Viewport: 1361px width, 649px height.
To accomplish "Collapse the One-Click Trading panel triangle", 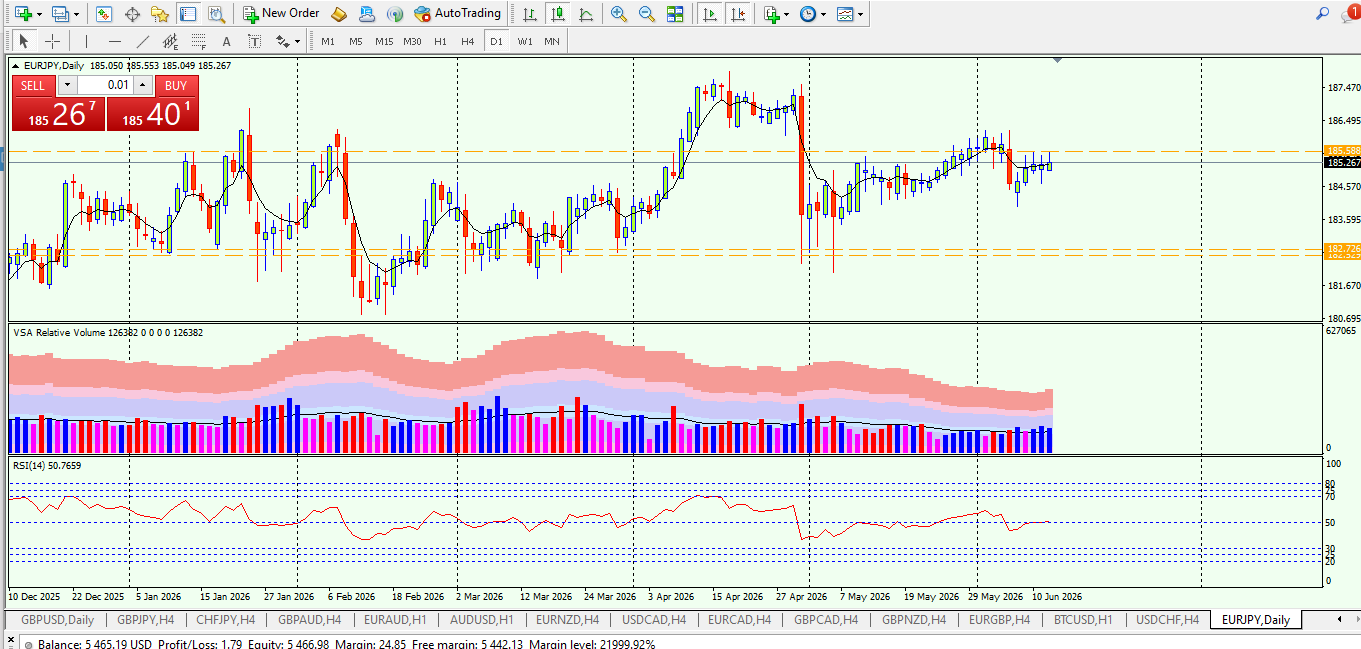I will (x=16, y=66).
